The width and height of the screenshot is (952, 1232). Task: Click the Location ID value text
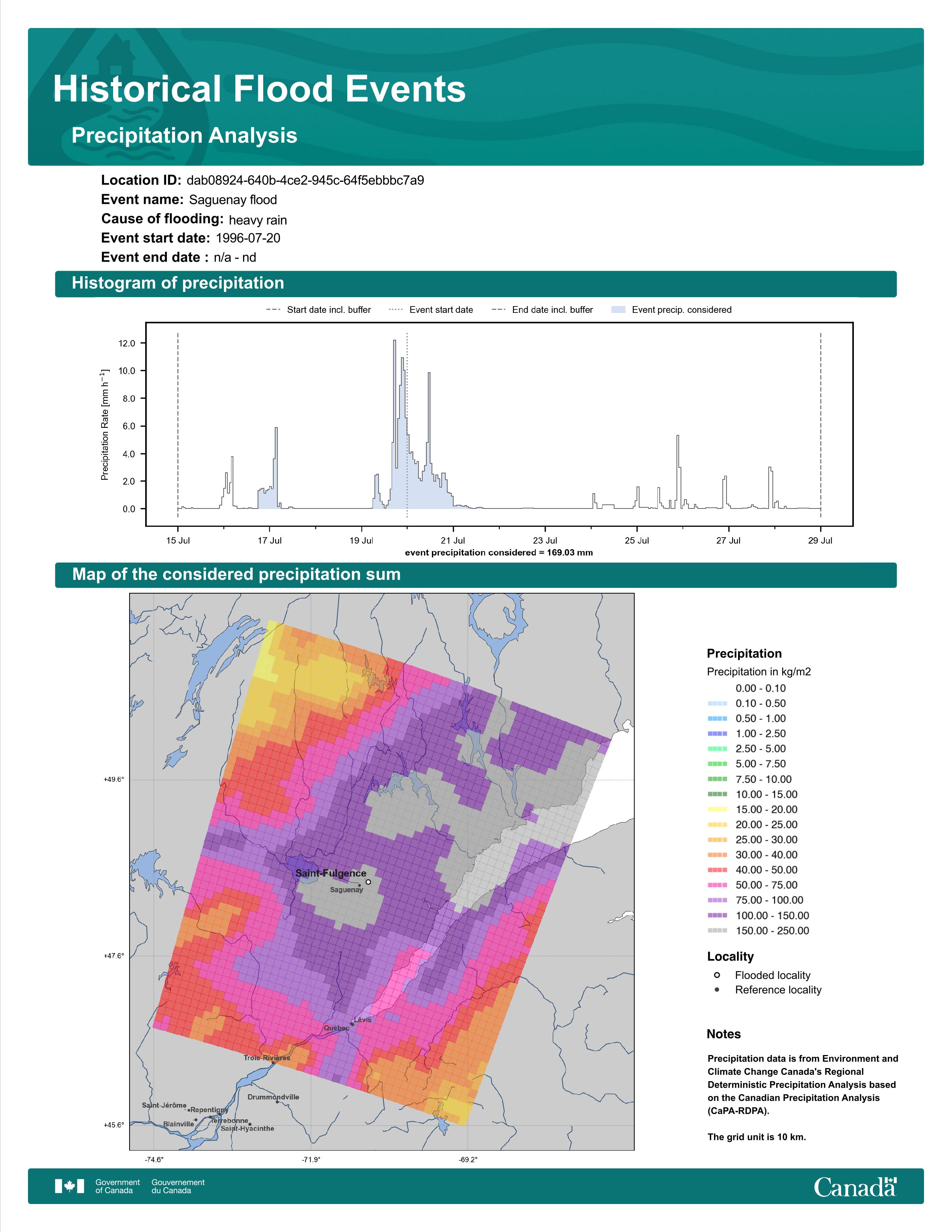(305, 181)
